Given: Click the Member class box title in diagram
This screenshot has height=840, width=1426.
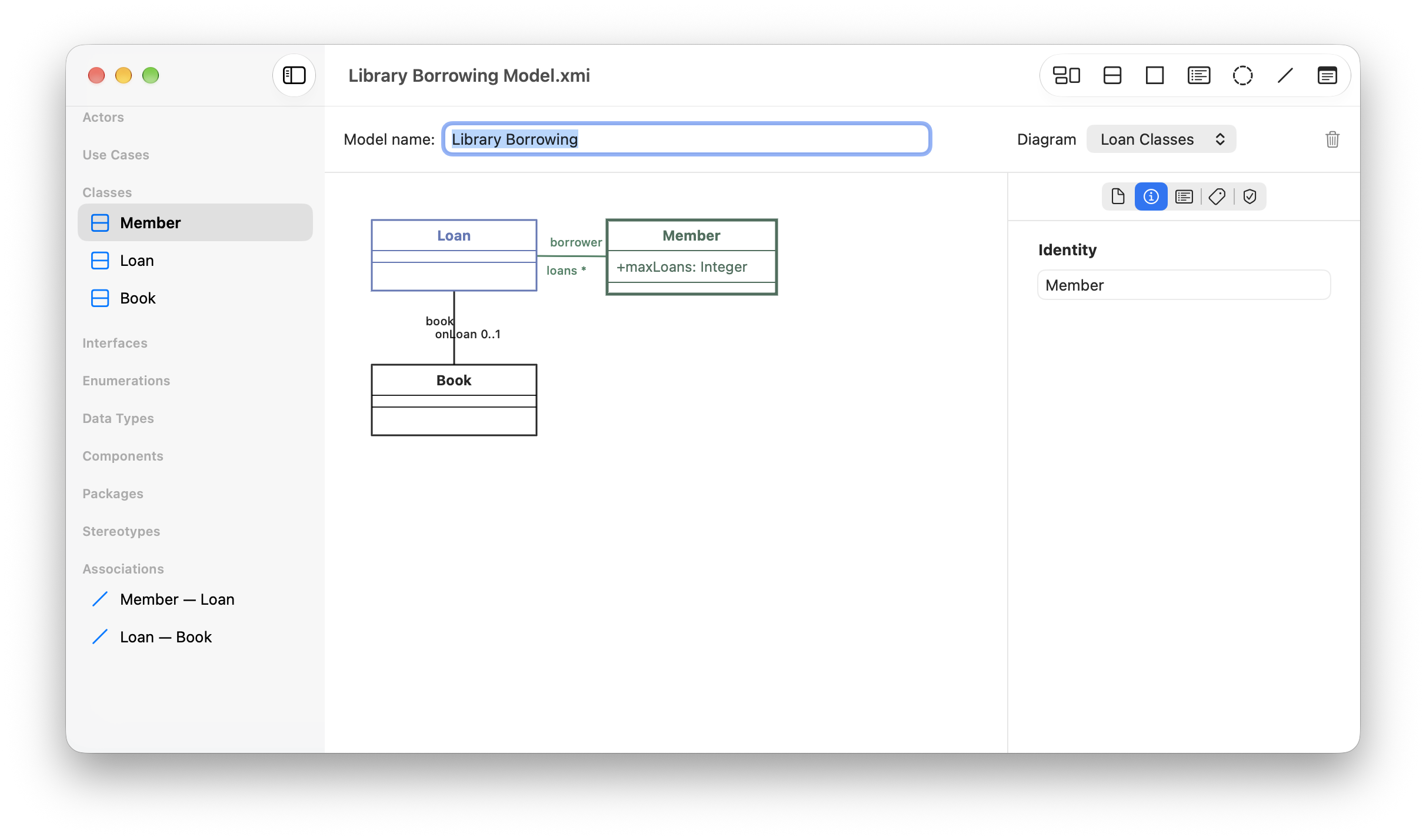Looking at the screenshot, I should pos(691,236).
